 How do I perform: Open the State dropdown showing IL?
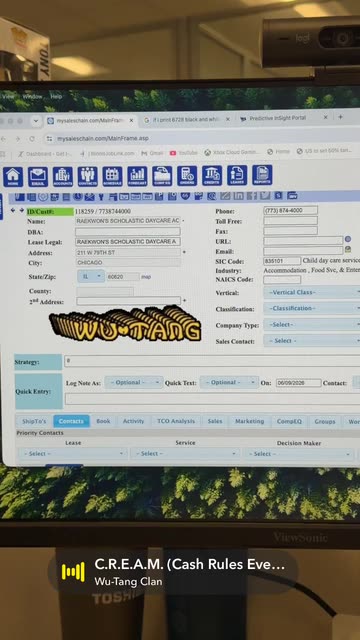[91, 276]
